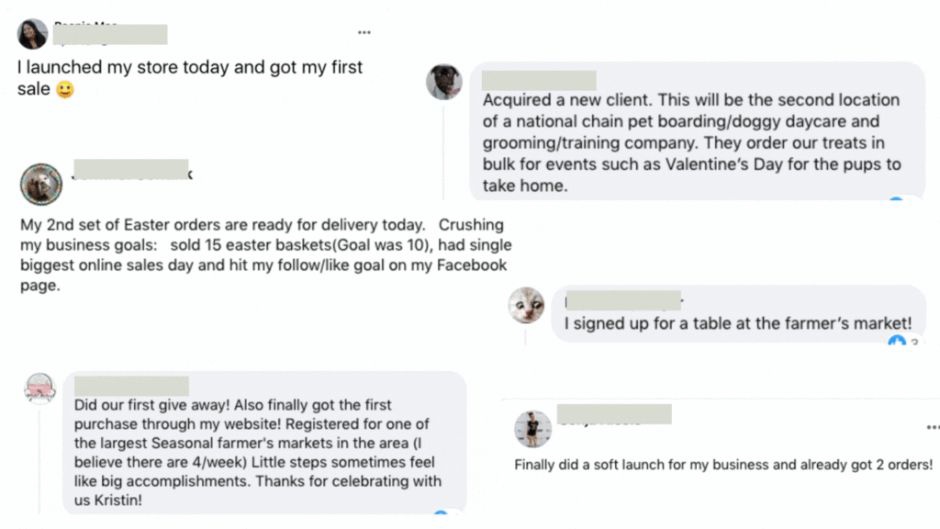940x529 pixels.
Task: Click the avatar on the soft launch post
Action: [533, 428]
